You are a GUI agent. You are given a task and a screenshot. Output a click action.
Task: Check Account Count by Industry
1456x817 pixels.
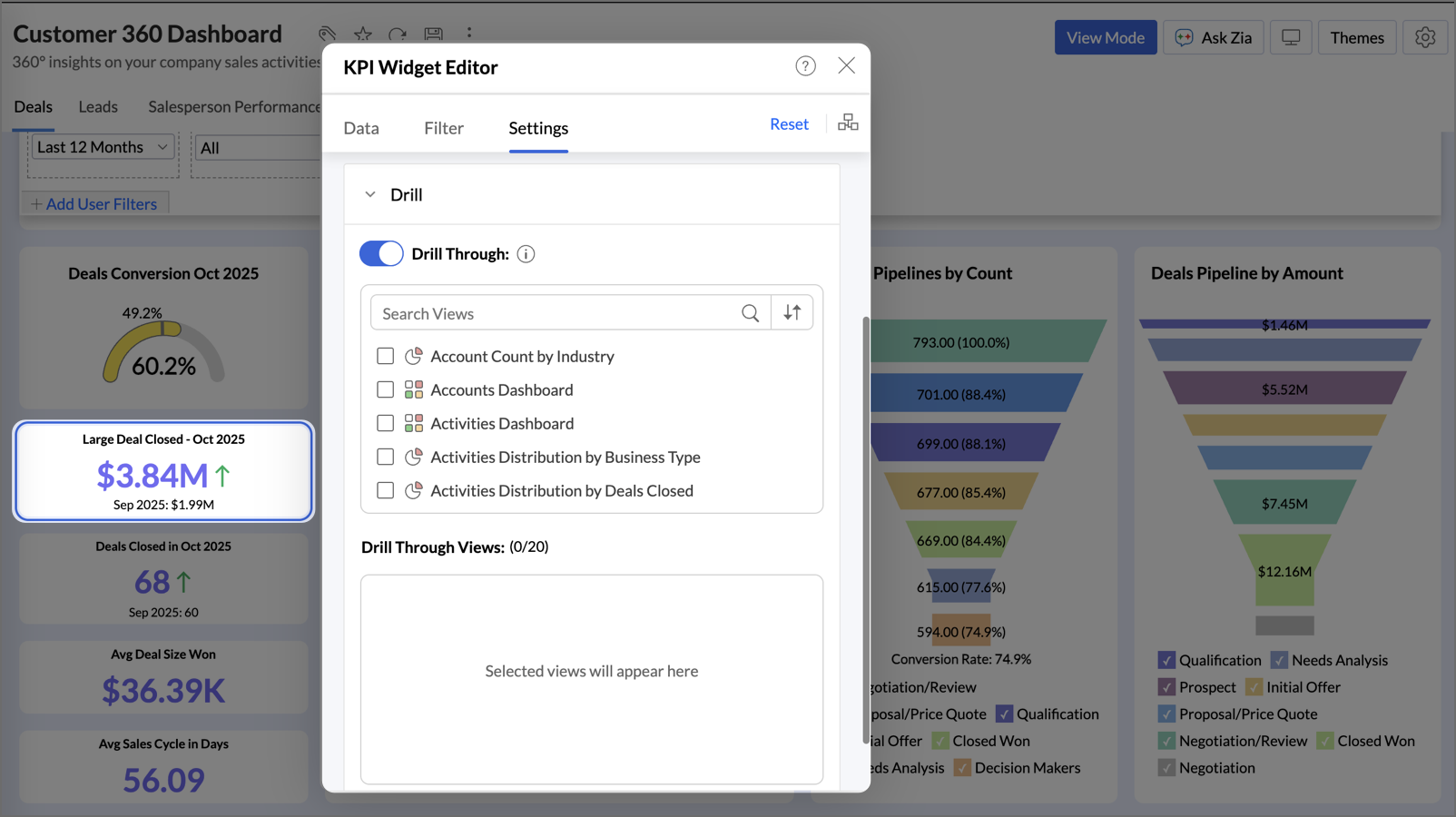pyautogui.click(x=386, y=357)
